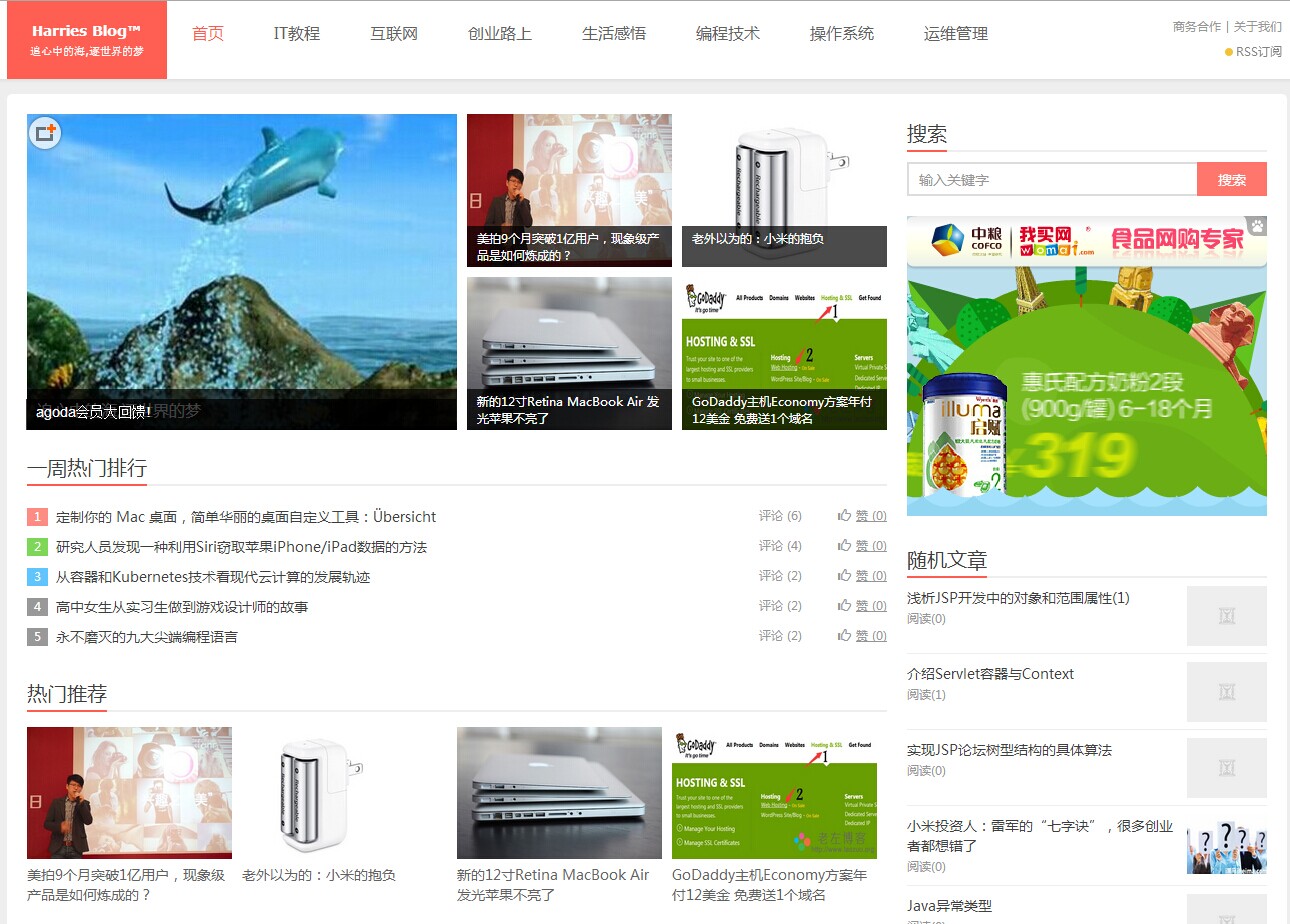This screenshot has height=924, width=1290.
Task: Click the paw icon on the COFCO ad
Action: point(1256,227)
